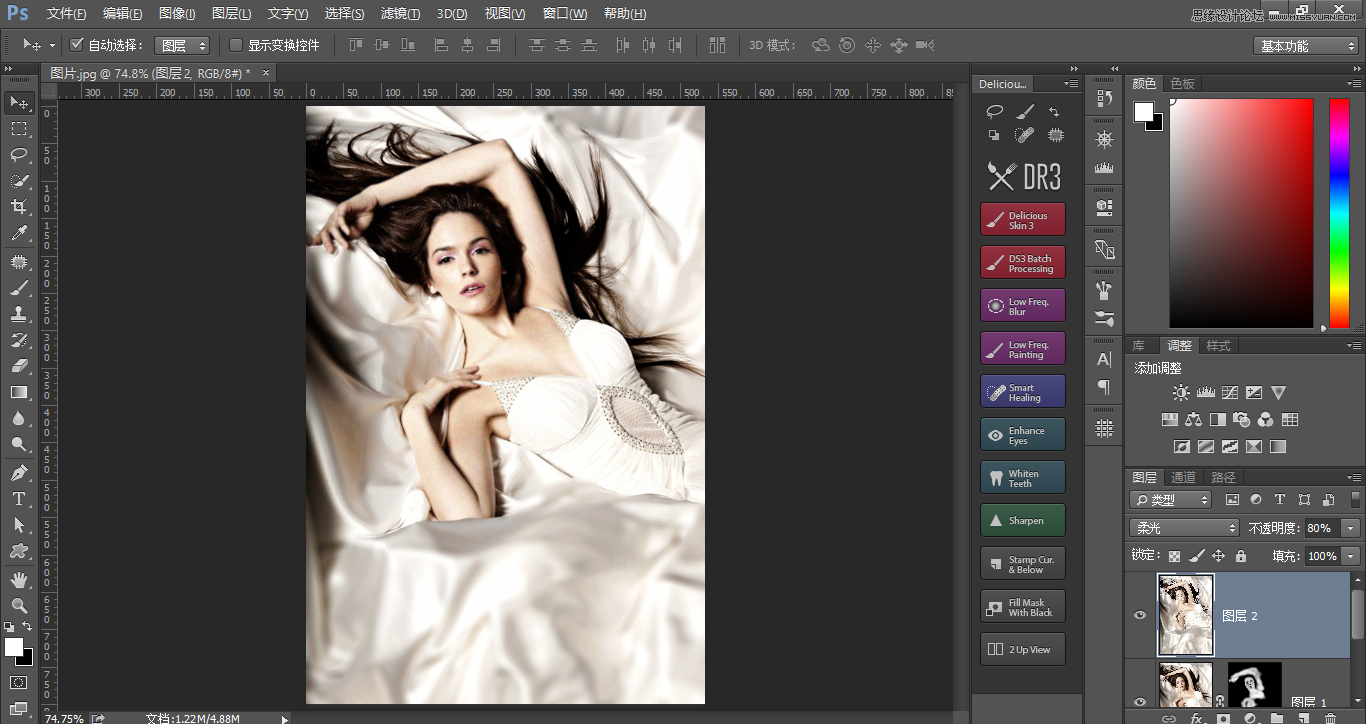Open 滤镜(T) menu
The image size is (1366, 724).
[x=401, y=14]
